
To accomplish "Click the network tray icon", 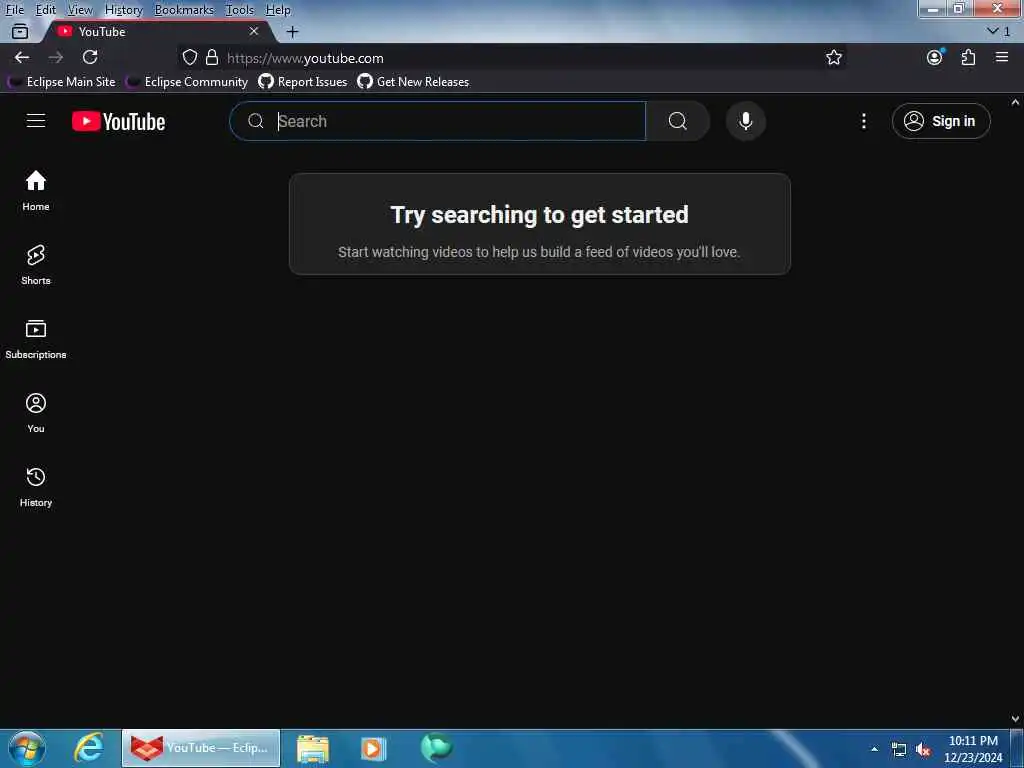I will point(899,750).
